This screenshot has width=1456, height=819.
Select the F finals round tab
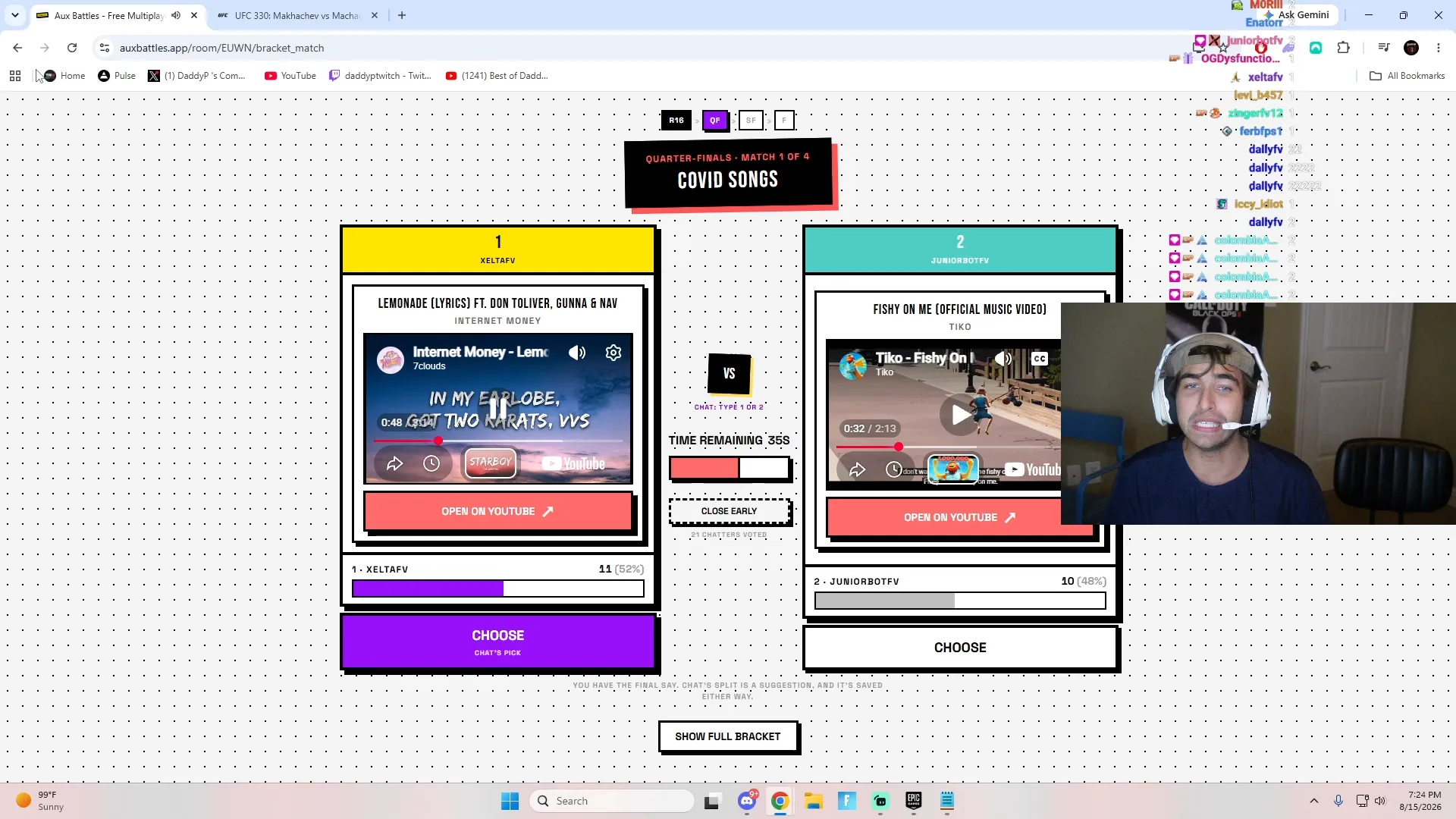pyautogui.click(x=784, y=120)
